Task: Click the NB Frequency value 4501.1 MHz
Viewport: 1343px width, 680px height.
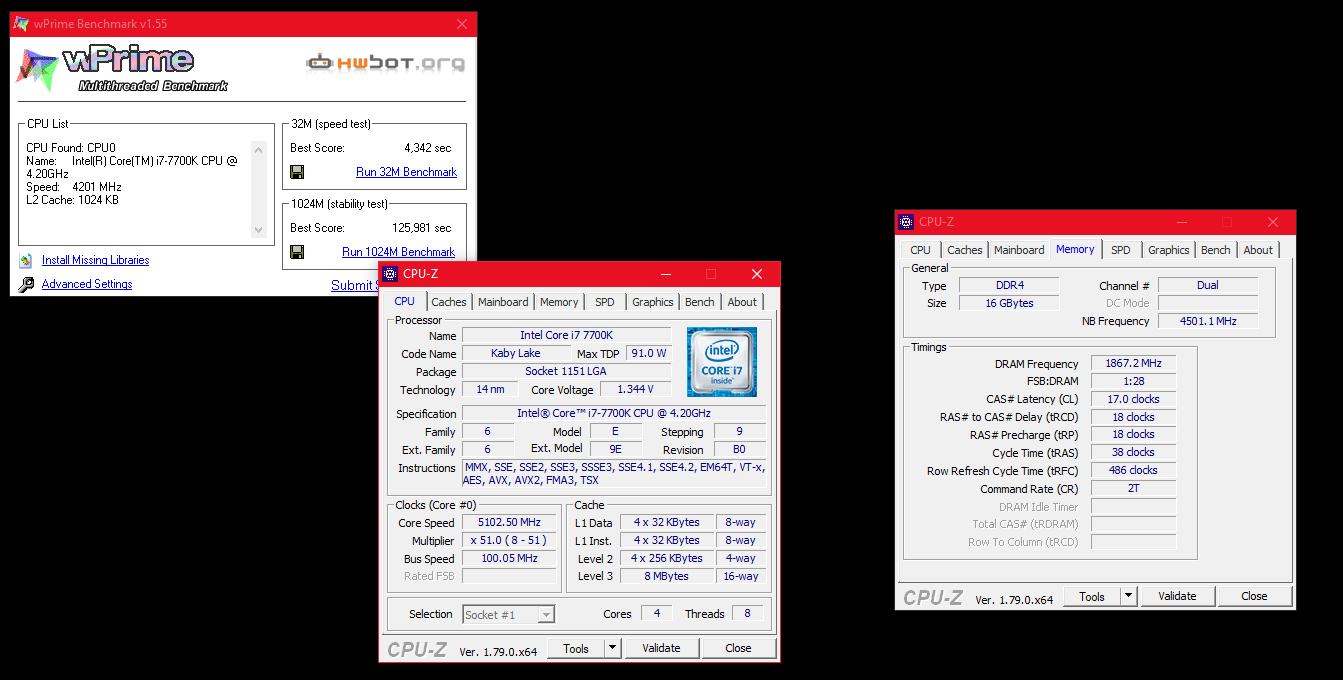Action: pyautogui.click(x=1208, y=321)
